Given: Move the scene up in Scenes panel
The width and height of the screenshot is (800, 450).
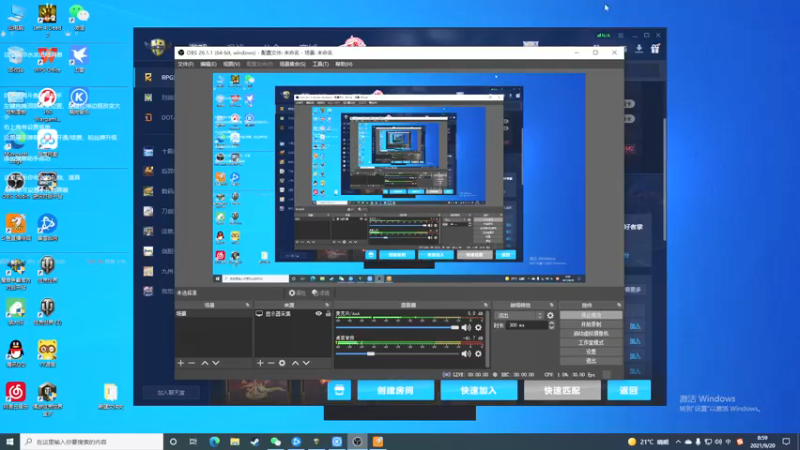Looking at the screenshot, I should (x=205, y=363).
